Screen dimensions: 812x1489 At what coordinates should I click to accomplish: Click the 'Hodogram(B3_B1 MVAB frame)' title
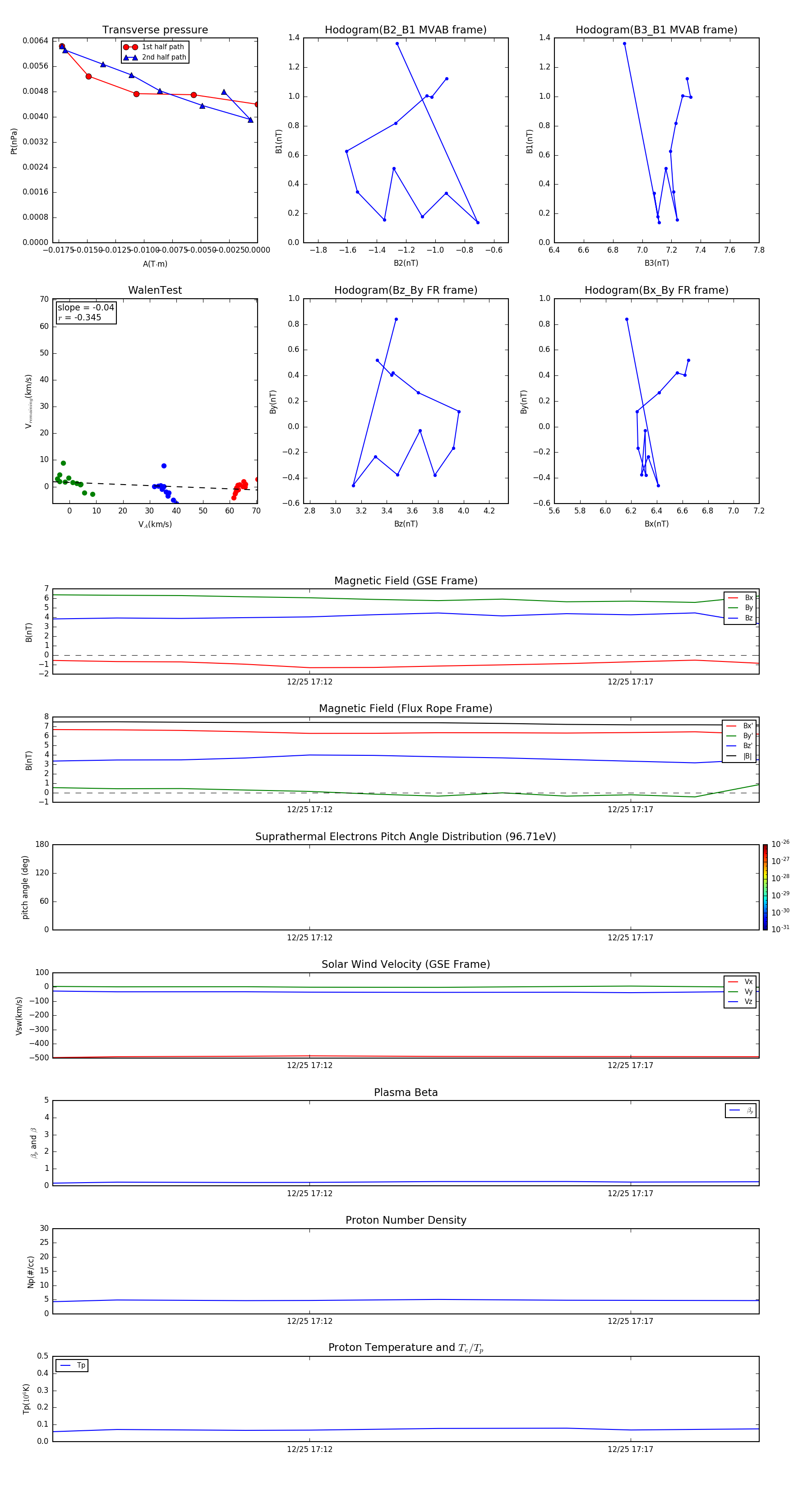click(x=656, y=30)
